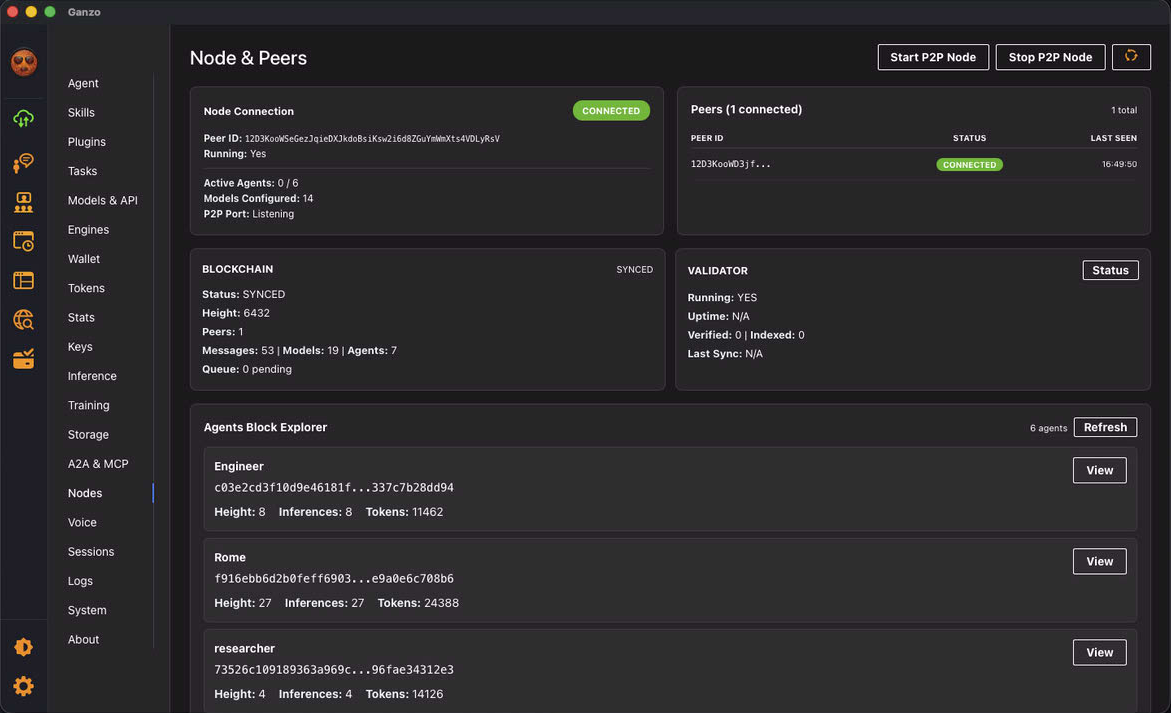The width and height of the screenshot is (1171, 713).
Task: Toggle the theme brightness icon
Action: coord(24,647)
